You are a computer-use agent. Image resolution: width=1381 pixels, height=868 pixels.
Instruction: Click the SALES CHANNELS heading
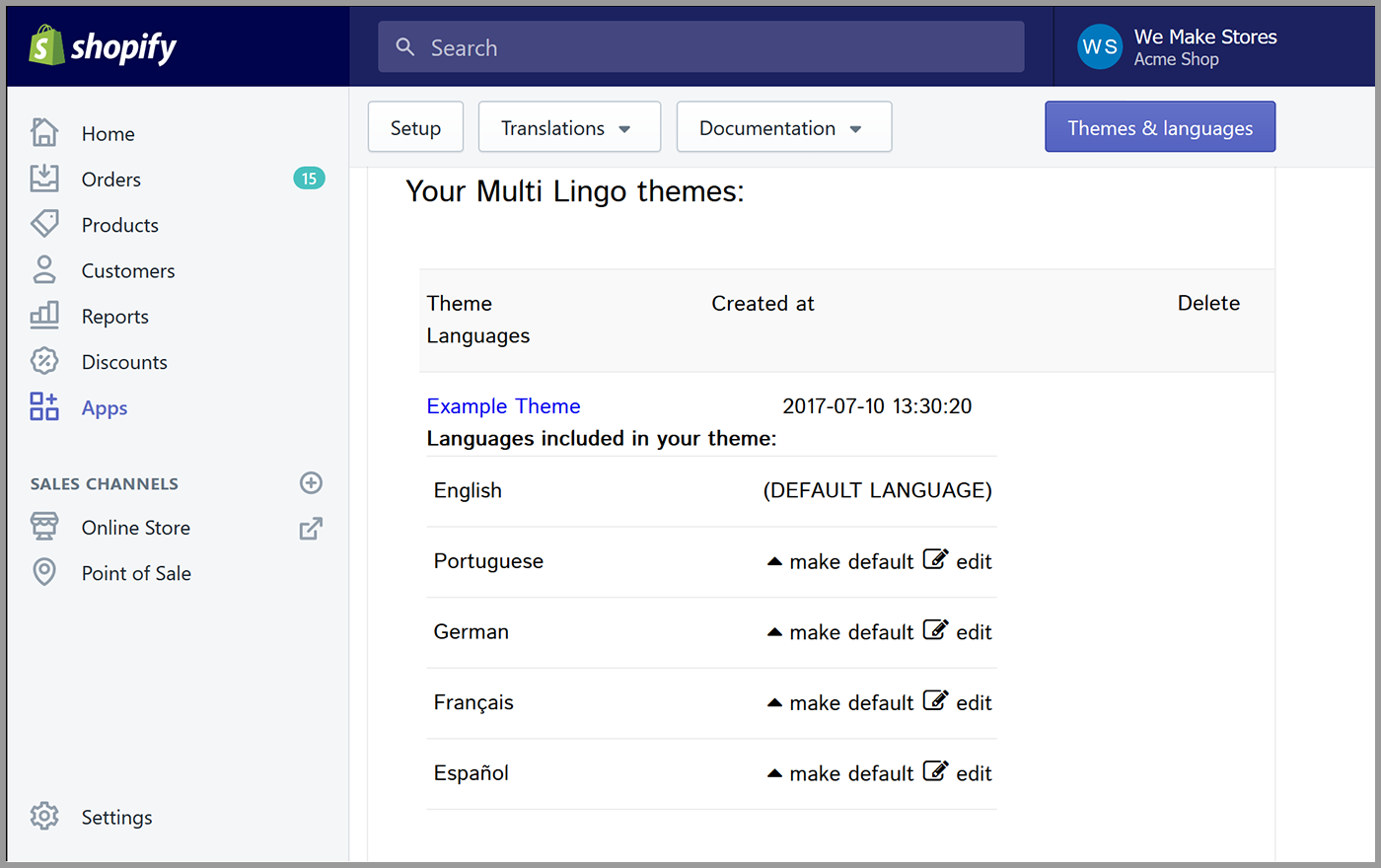click(x=104, y=483)
